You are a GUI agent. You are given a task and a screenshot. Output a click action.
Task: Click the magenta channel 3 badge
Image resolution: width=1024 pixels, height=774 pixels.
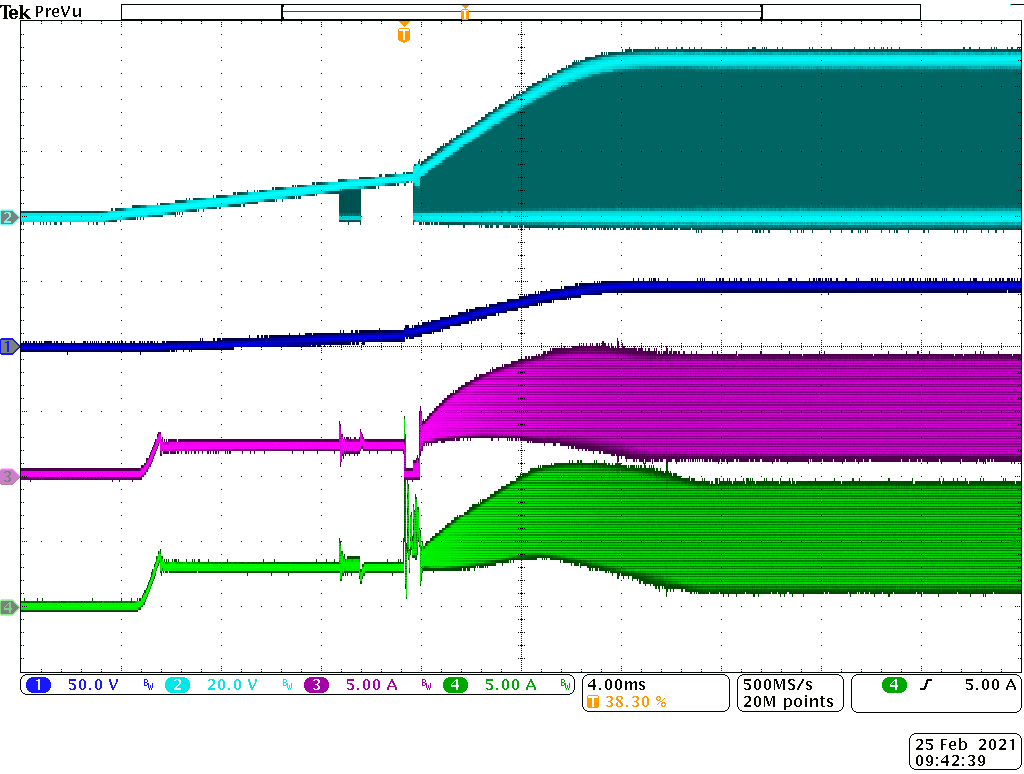pos(316,685)
